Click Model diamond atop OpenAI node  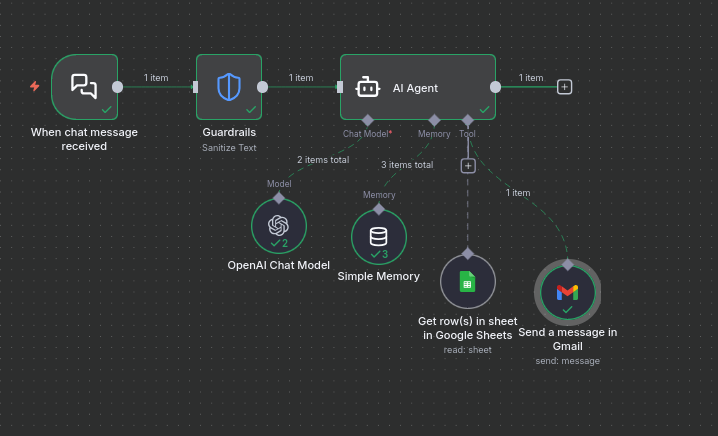[x=279, y=198]
